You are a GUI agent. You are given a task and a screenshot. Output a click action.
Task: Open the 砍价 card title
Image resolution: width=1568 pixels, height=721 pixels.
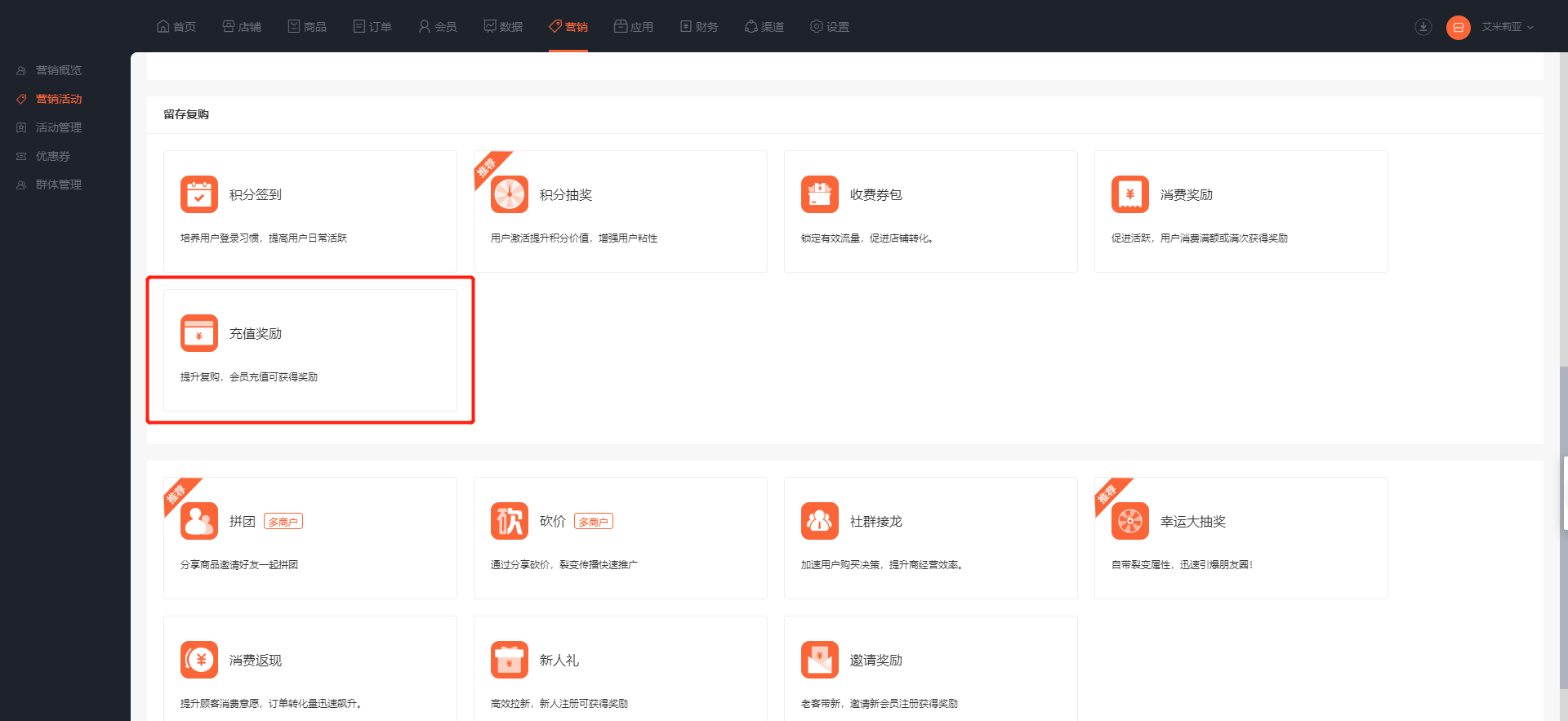tap(553, 521)
